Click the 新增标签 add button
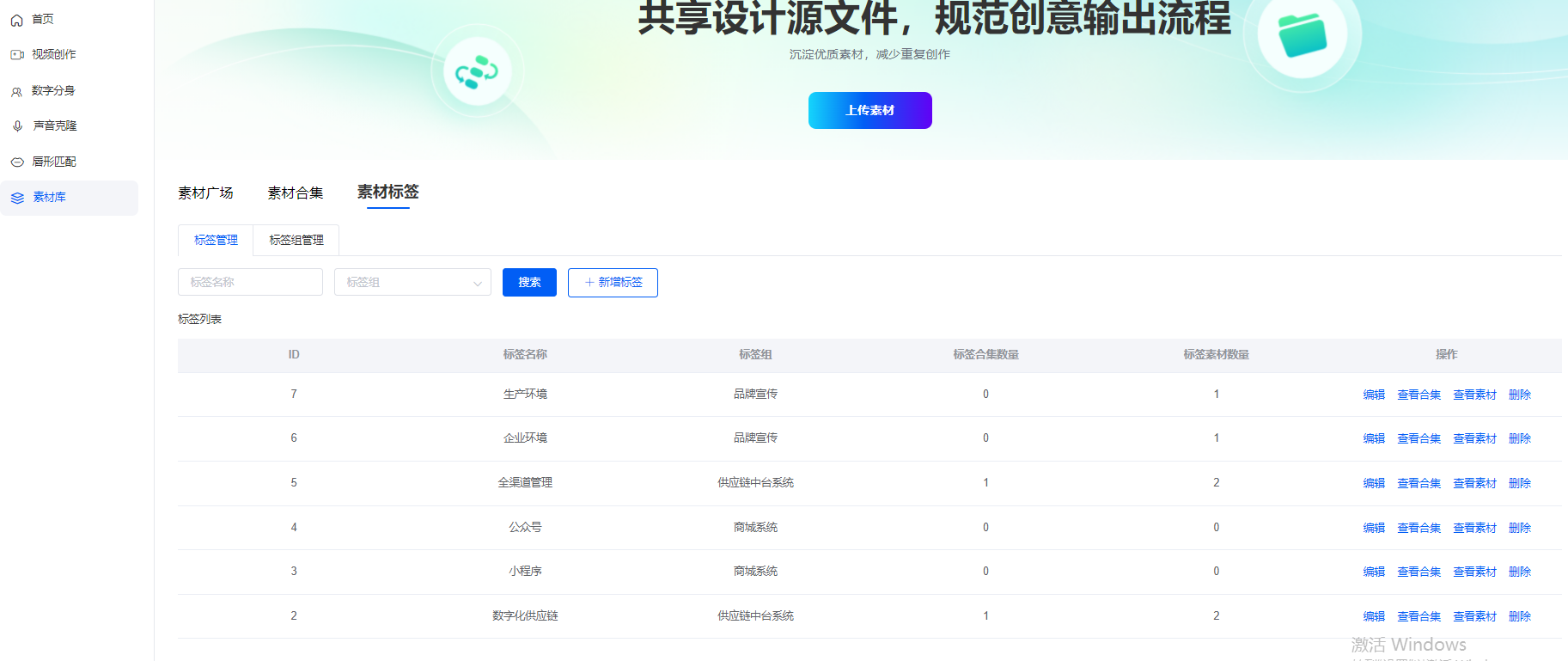1568x661 pixels. tap(613, 283)
